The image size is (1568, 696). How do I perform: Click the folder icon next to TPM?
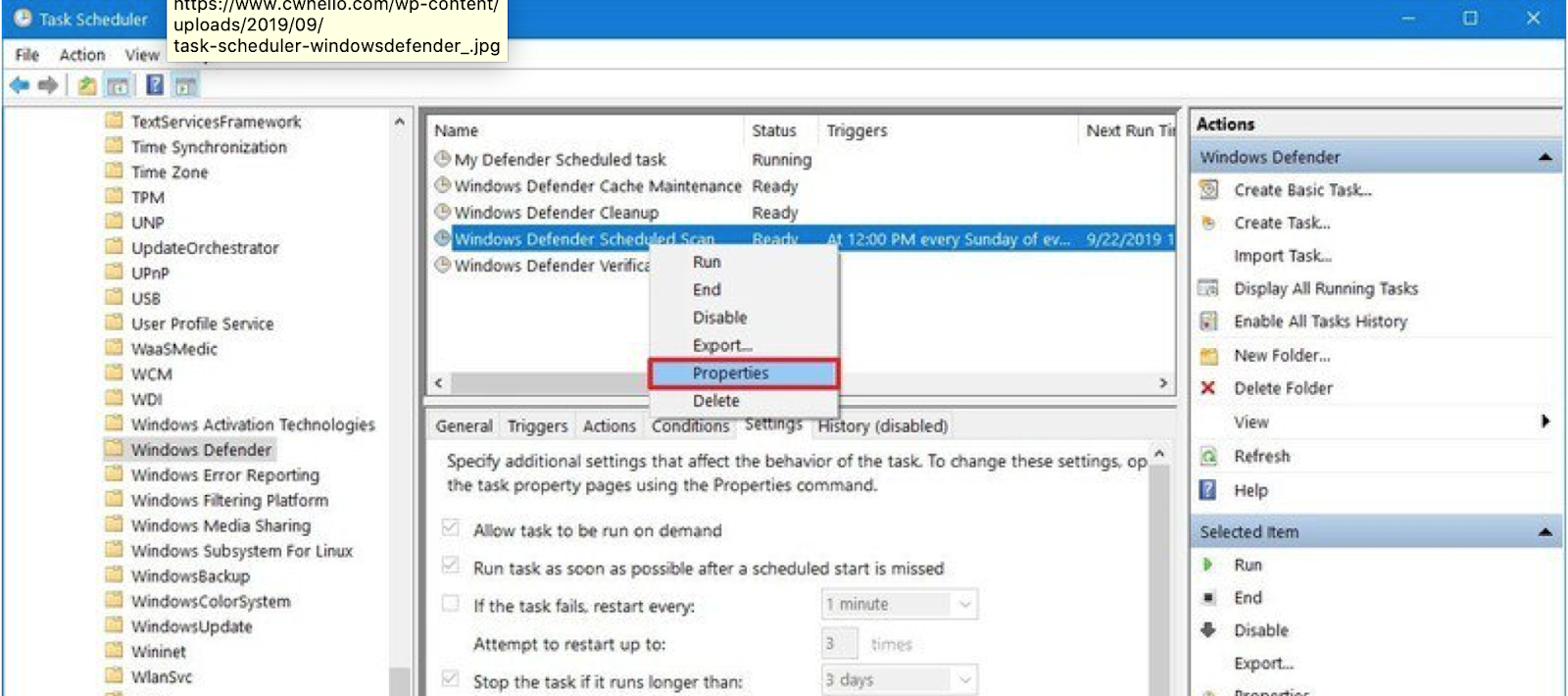pyautogui.click(x=115, y=196)
